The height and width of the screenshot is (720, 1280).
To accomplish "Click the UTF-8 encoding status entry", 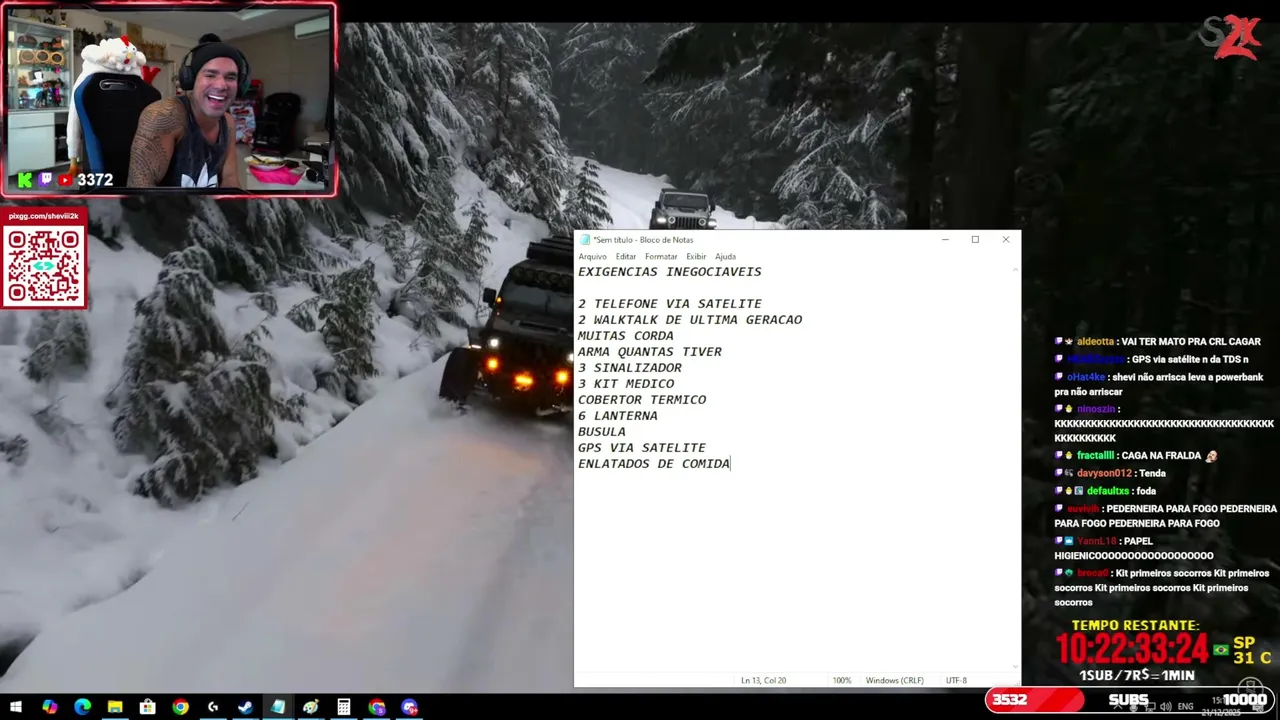I will [x=956, y=681].
